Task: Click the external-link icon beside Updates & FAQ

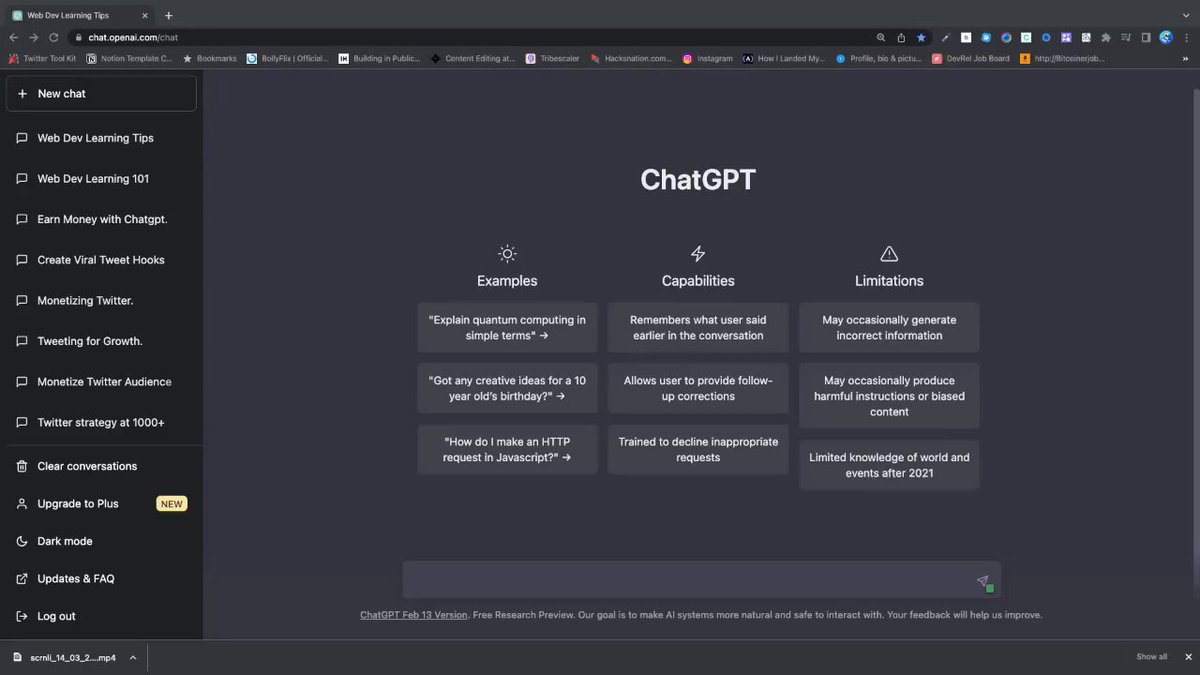Action: click(22, 579)
